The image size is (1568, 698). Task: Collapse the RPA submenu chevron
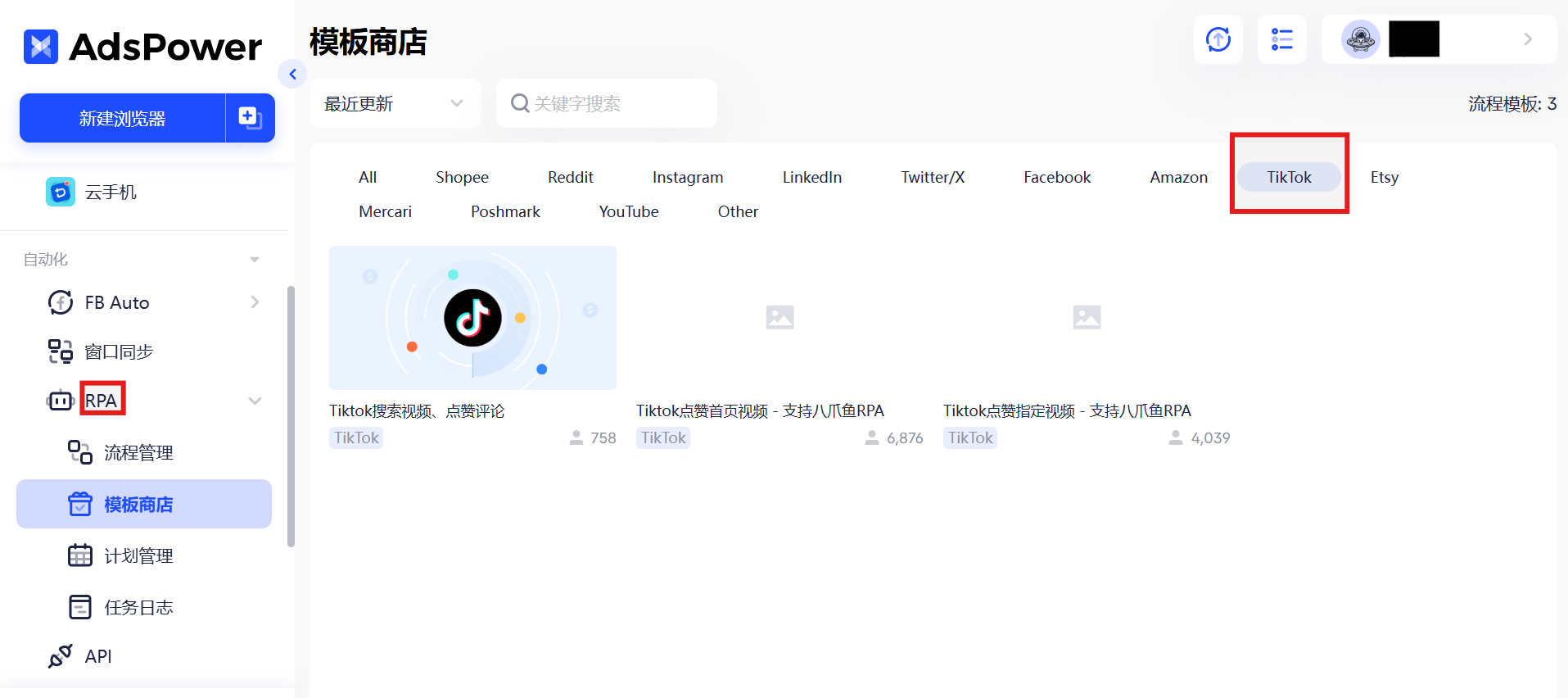pos(255,401)
